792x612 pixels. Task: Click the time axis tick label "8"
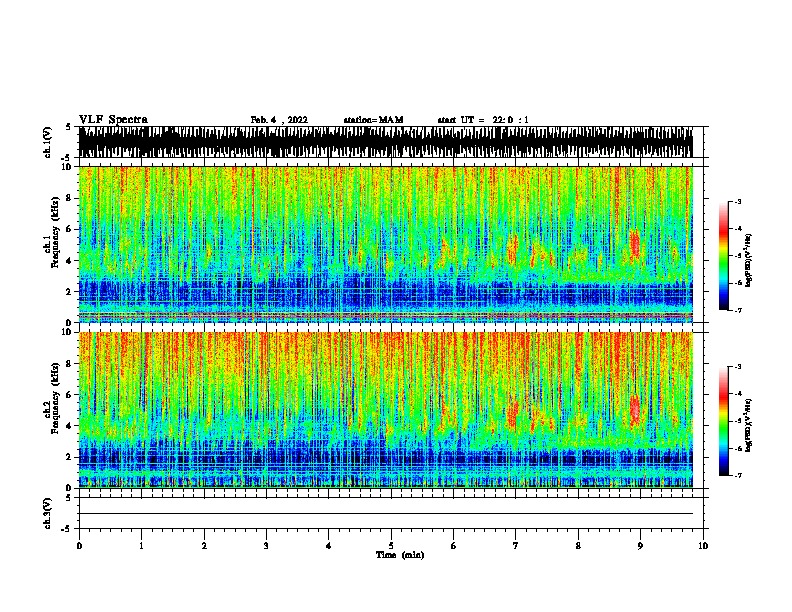[578, 546]
